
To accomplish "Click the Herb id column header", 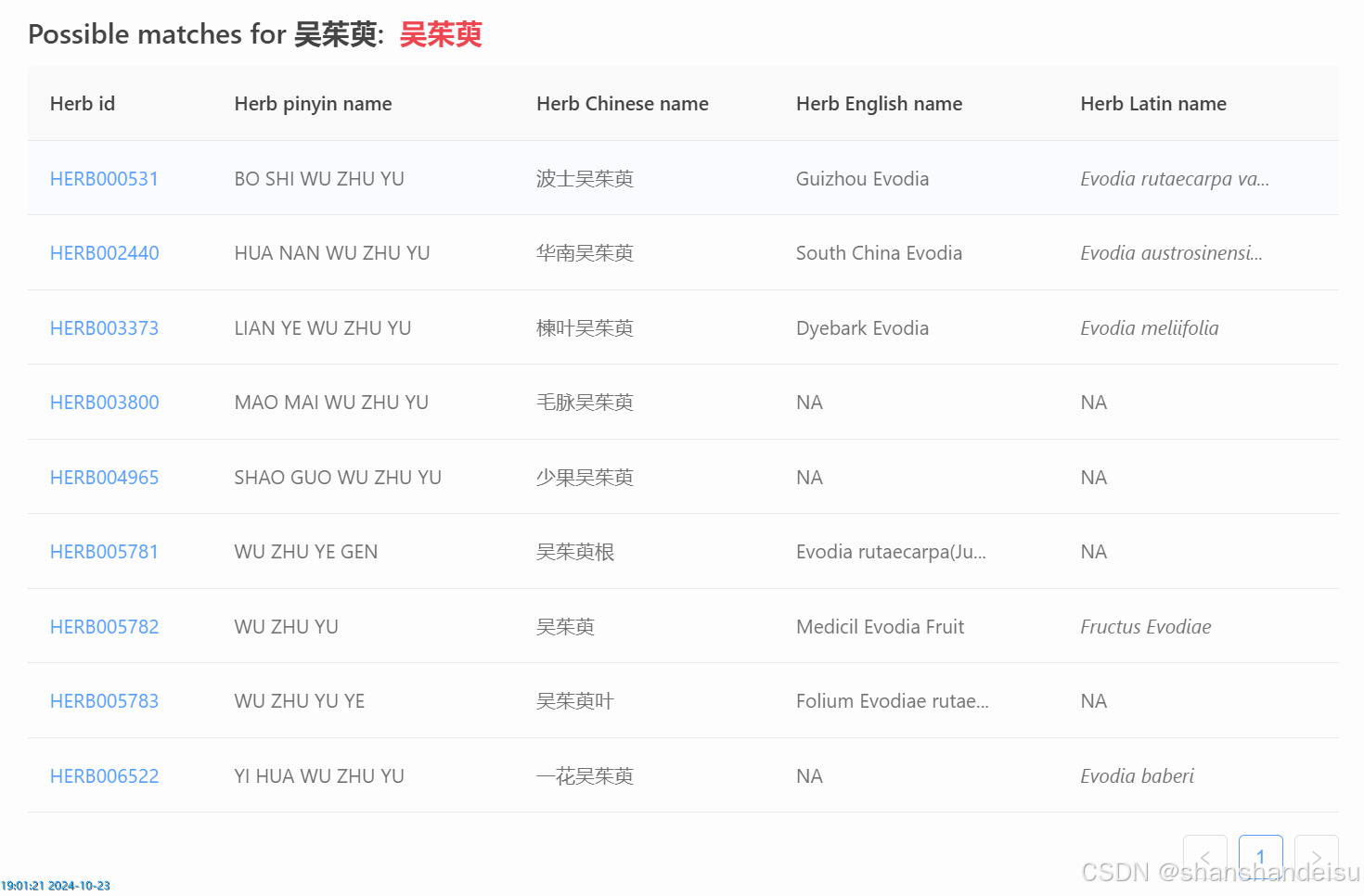I will pos(83,104).
